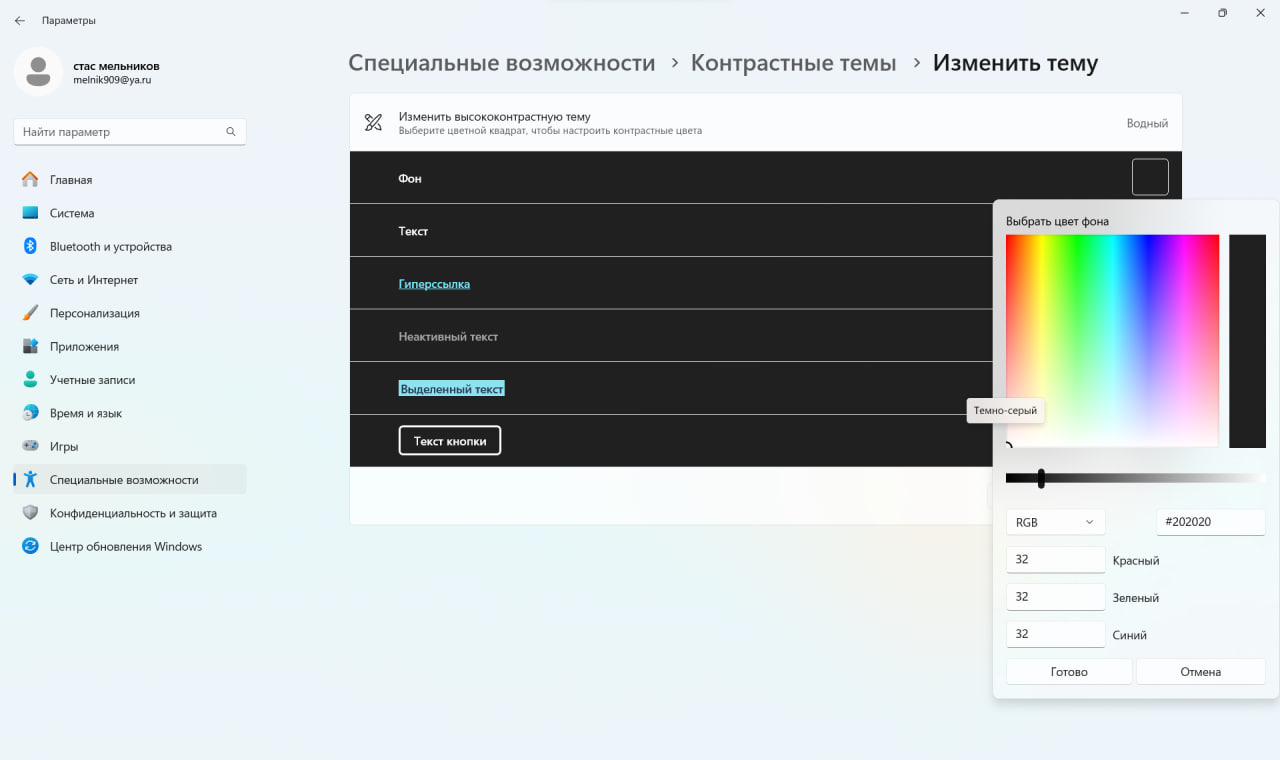
Task: Click the Персонализация brush icon
Action: 30,313
